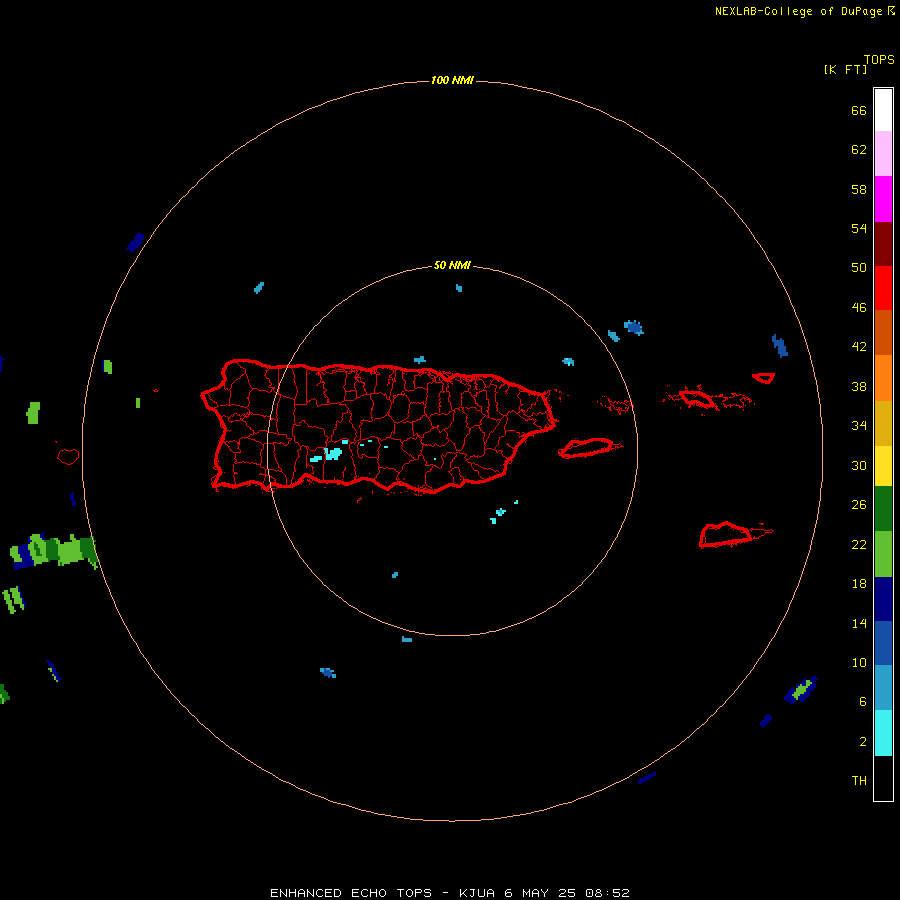Click the small Mona island outline far west
This screenshot has height=900, width=900.
tap(68, 456)
